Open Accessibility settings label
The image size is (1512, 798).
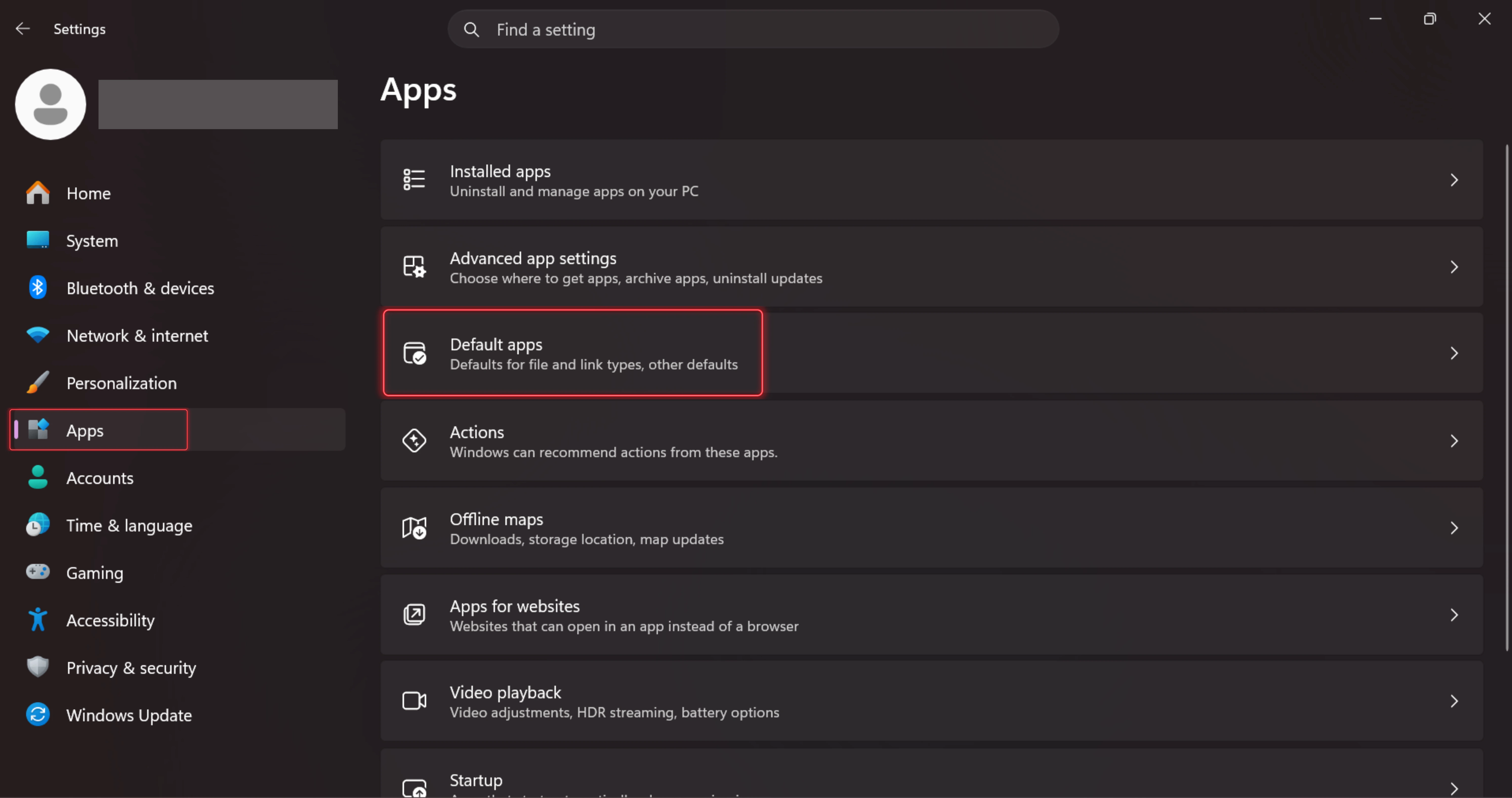click(x=110, y=620)
